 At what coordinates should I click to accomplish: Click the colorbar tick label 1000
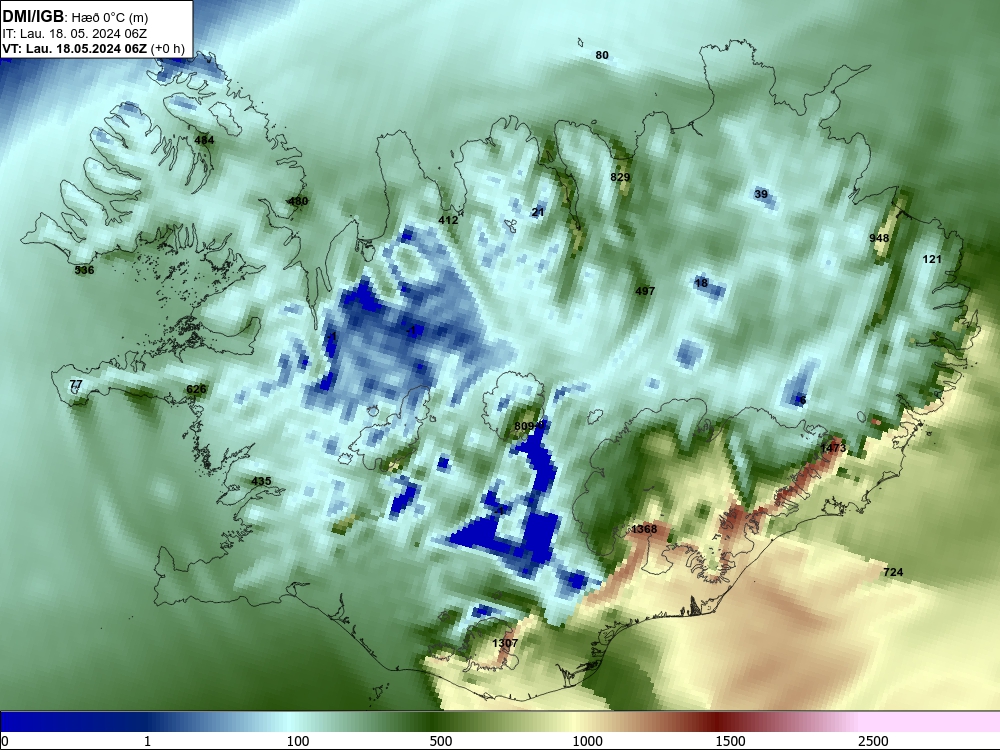point(587,741)
